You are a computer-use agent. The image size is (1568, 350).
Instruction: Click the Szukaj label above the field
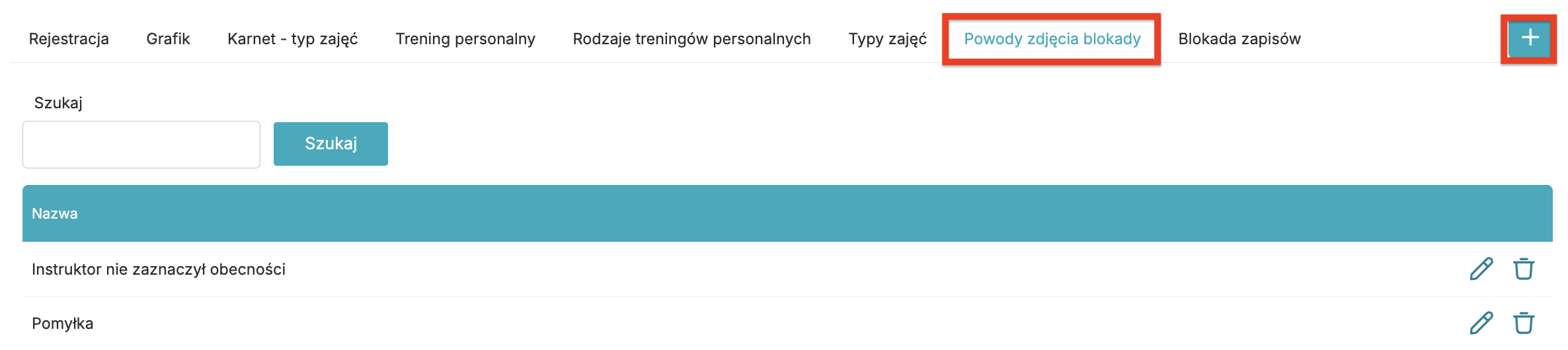(x=58, y=103)
